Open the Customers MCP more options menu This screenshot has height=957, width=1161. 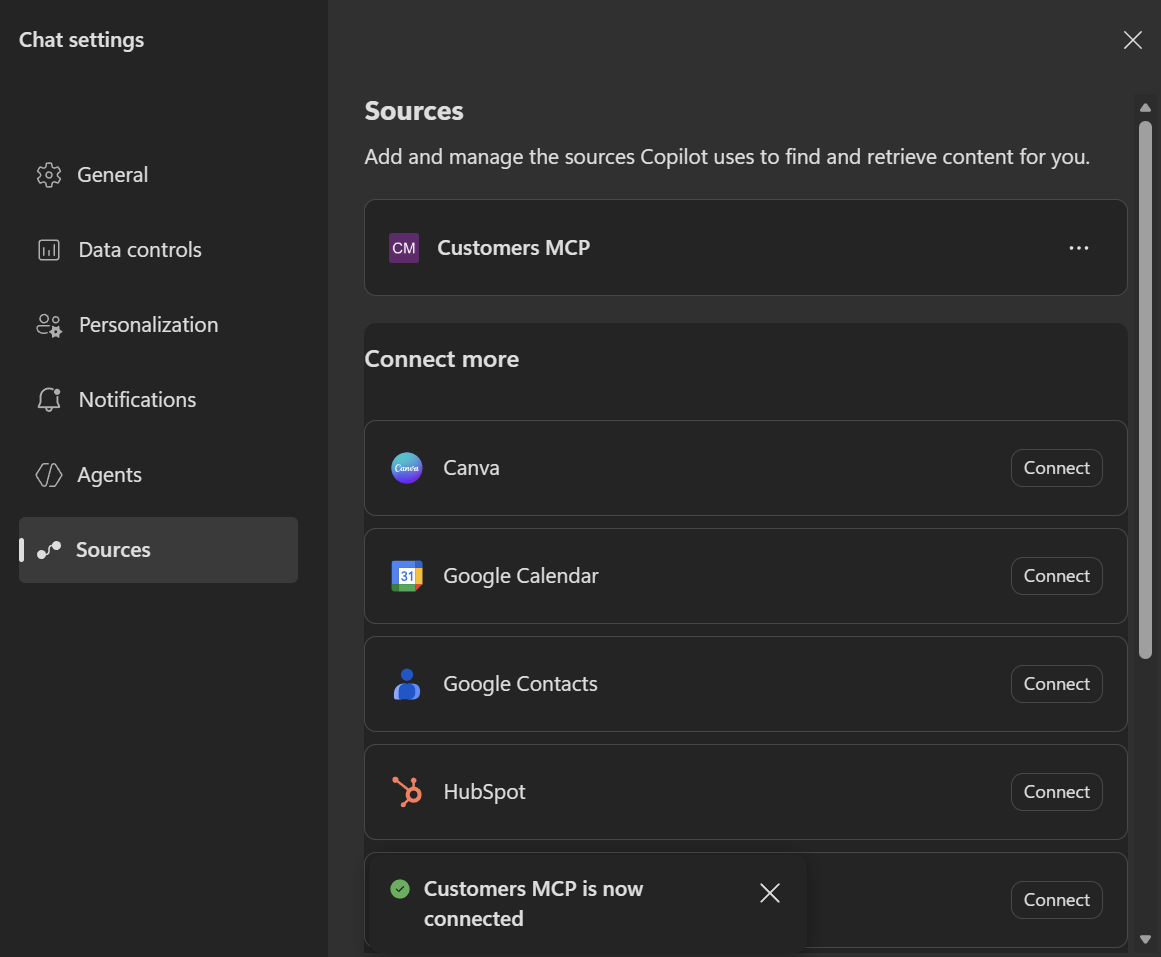click(x=1079, y=247)
